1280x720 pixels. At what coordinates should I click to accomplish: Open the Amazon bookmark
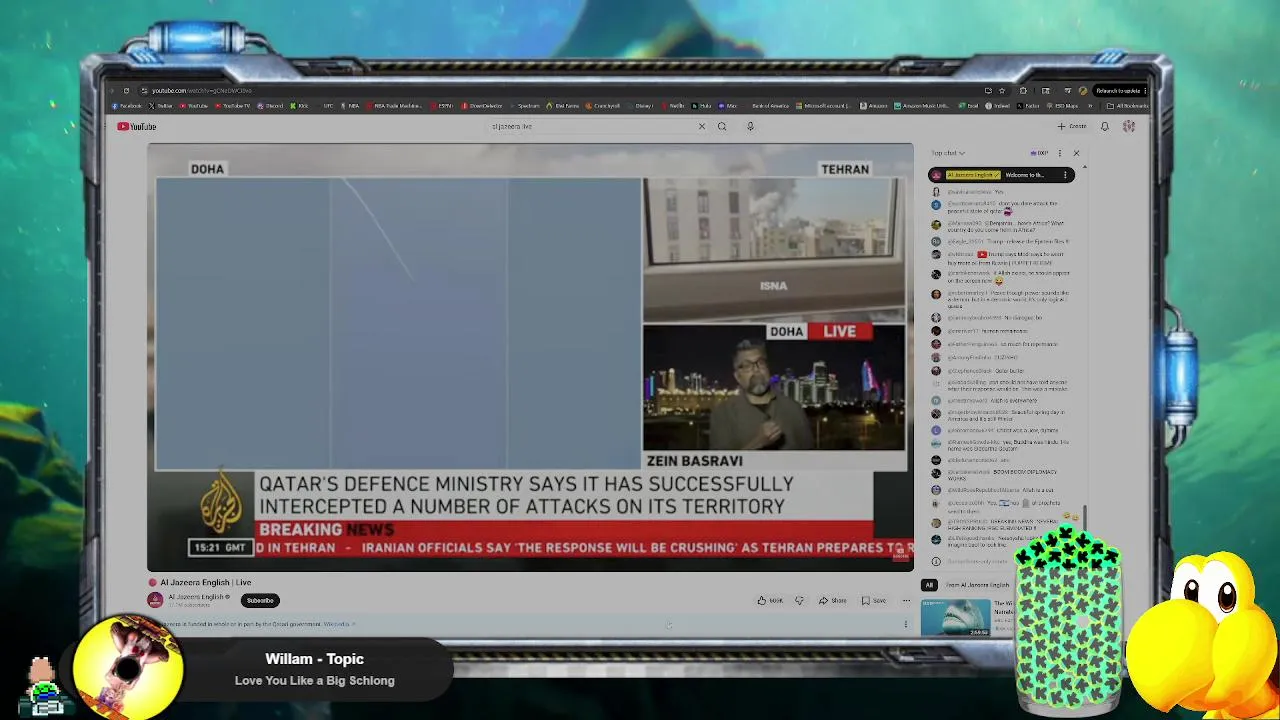pos(874,106)
